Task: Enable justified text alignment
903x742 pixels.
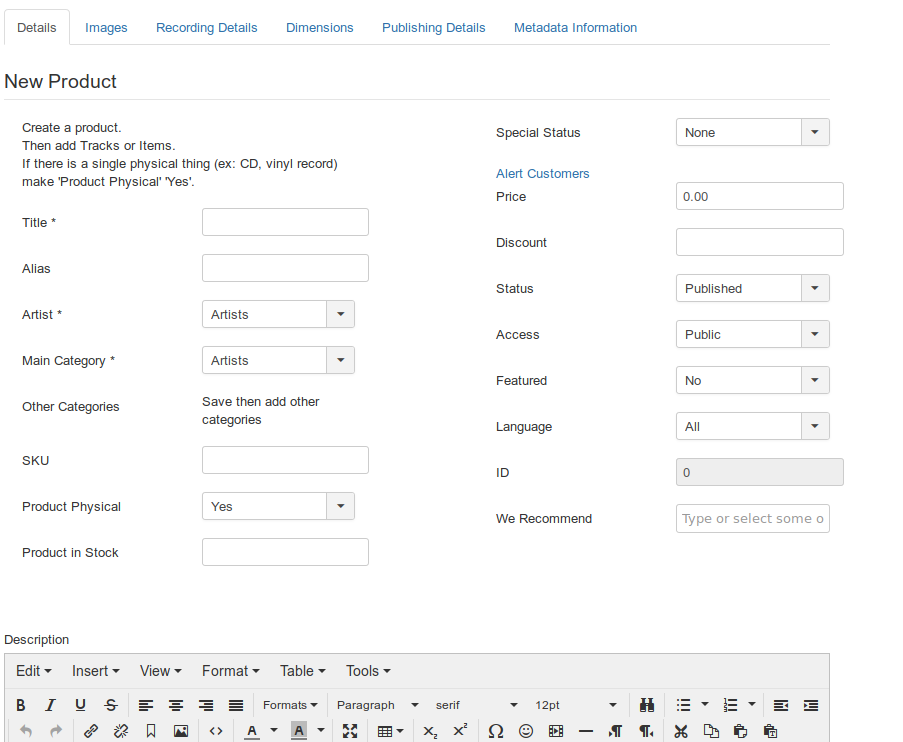Action: click(236, 705)
